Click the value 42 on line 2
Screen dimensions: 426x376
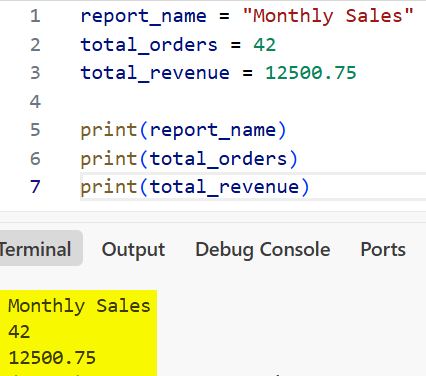[x=265, y=45]
